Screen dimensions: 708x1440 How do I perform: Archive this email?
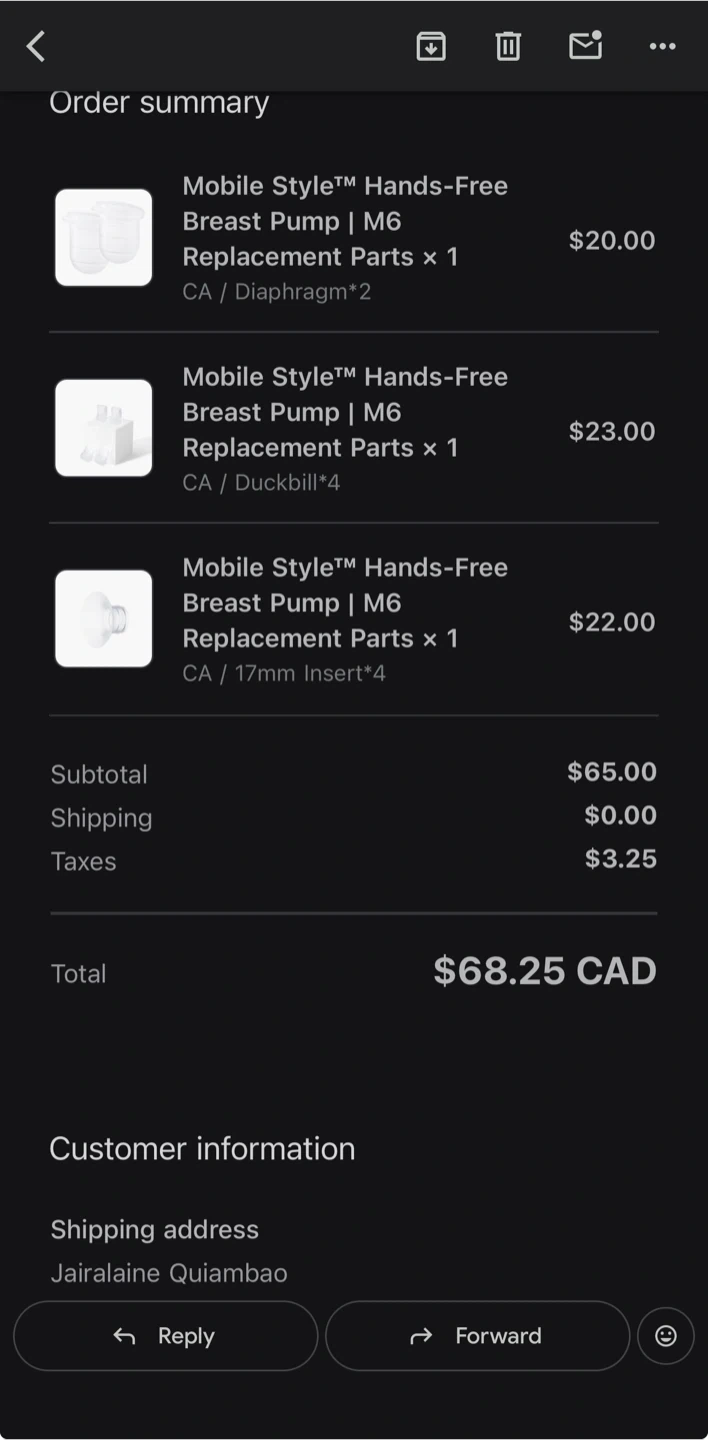(431, 46)
